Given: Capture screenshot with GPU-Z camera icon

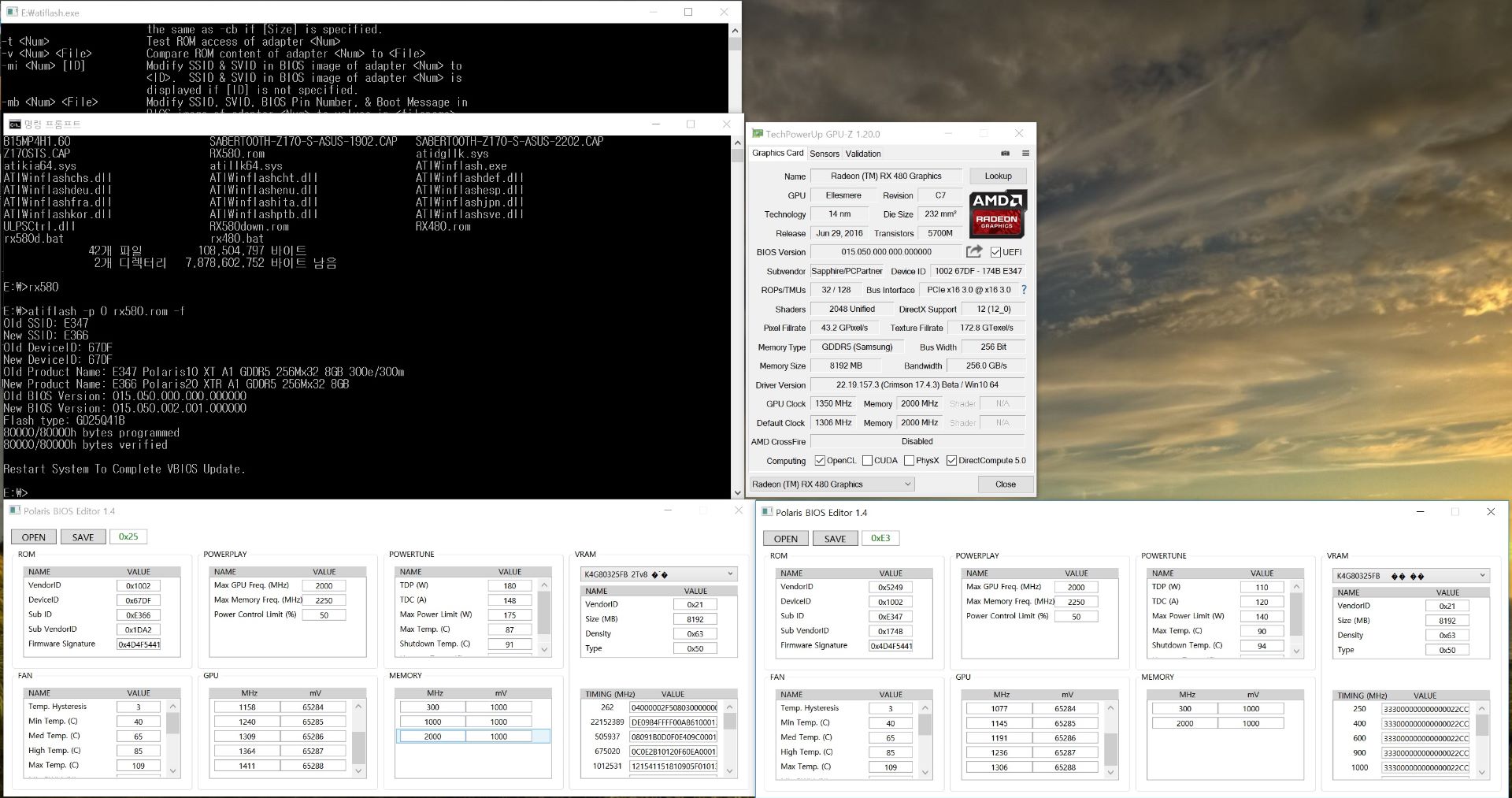Looking at the screenshot, I should 1006,153.
